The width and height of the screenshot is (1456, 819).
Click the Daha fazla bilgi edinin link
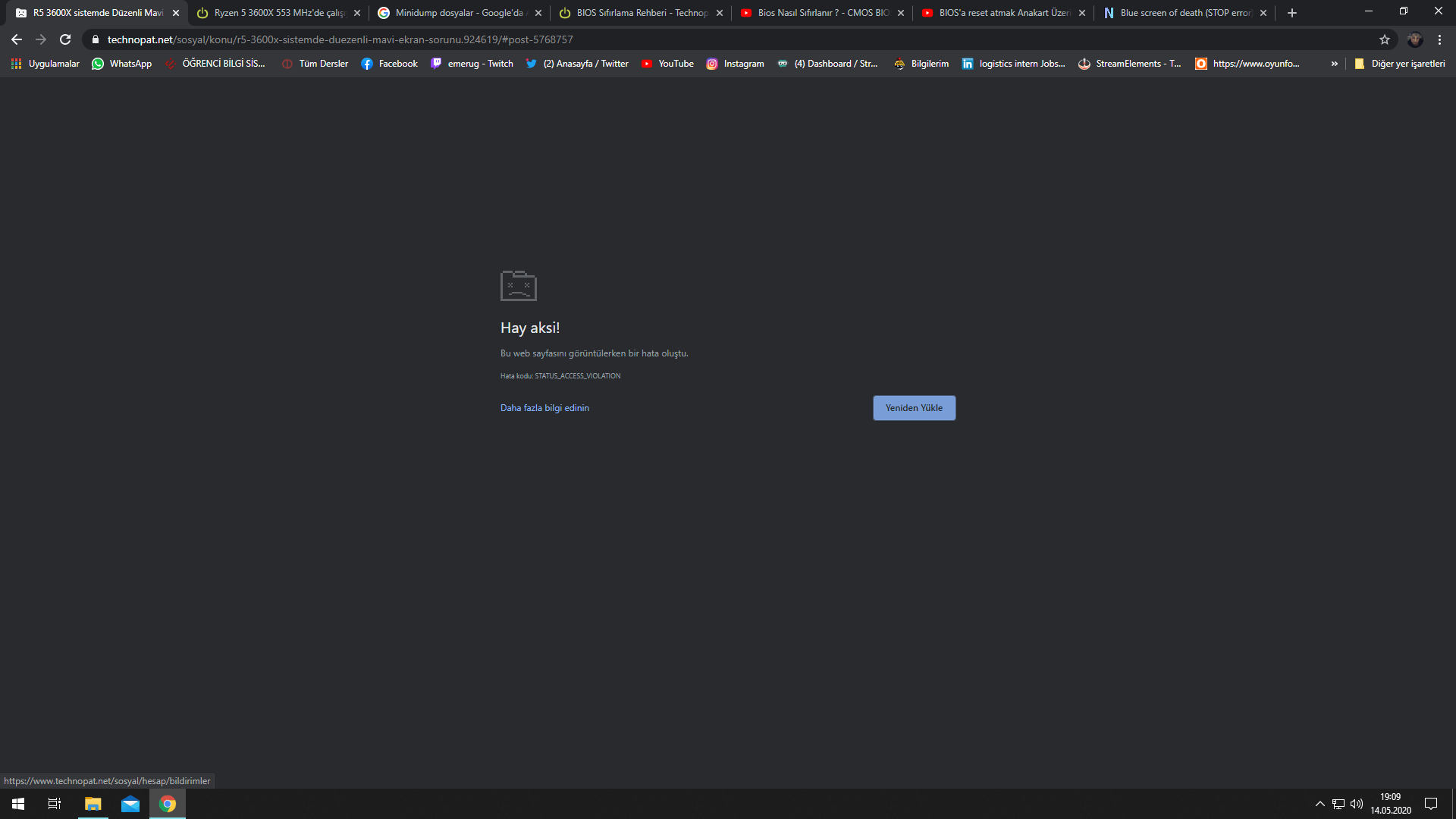pyautogui.click(x=544, y=408)
